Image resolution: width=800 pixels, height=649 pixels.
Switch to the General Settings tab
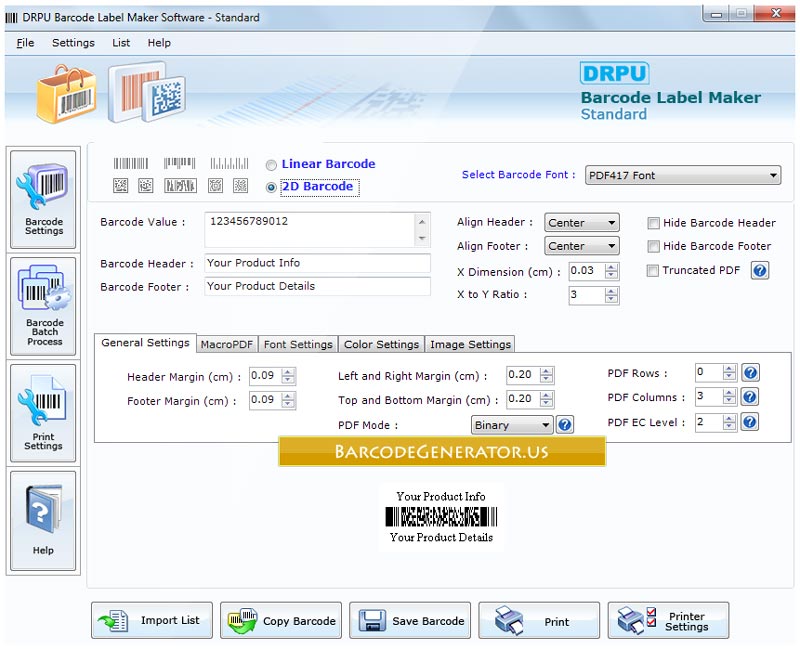pyautogui.click(x=145, y=343)
